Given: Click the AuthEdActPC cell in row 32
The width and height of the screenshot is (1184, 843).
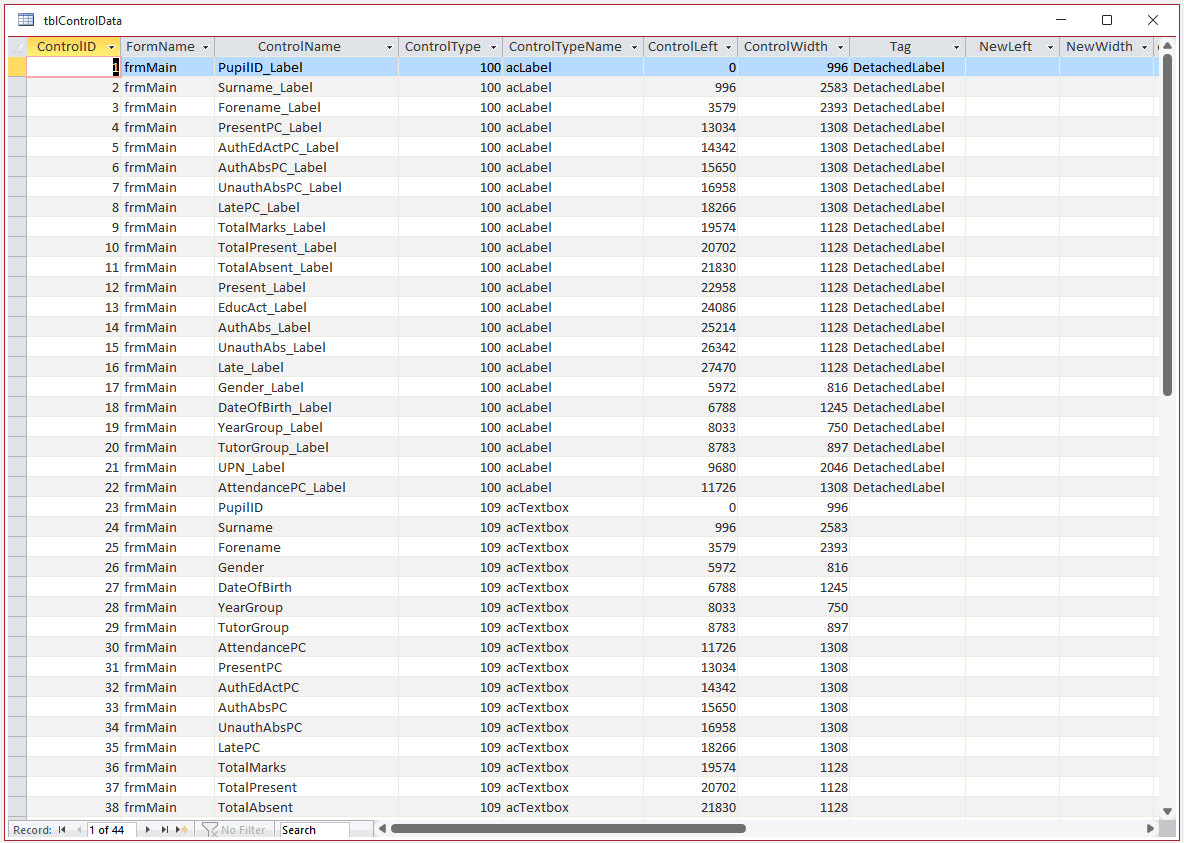Looking at the screenshot, I should coord(307,687).
